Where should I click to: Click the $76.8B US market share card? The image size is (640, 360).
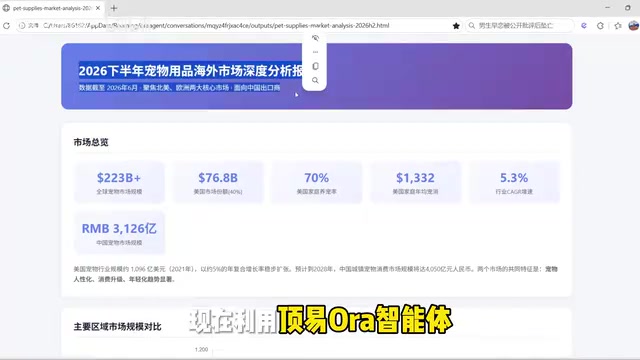point(218,182)
